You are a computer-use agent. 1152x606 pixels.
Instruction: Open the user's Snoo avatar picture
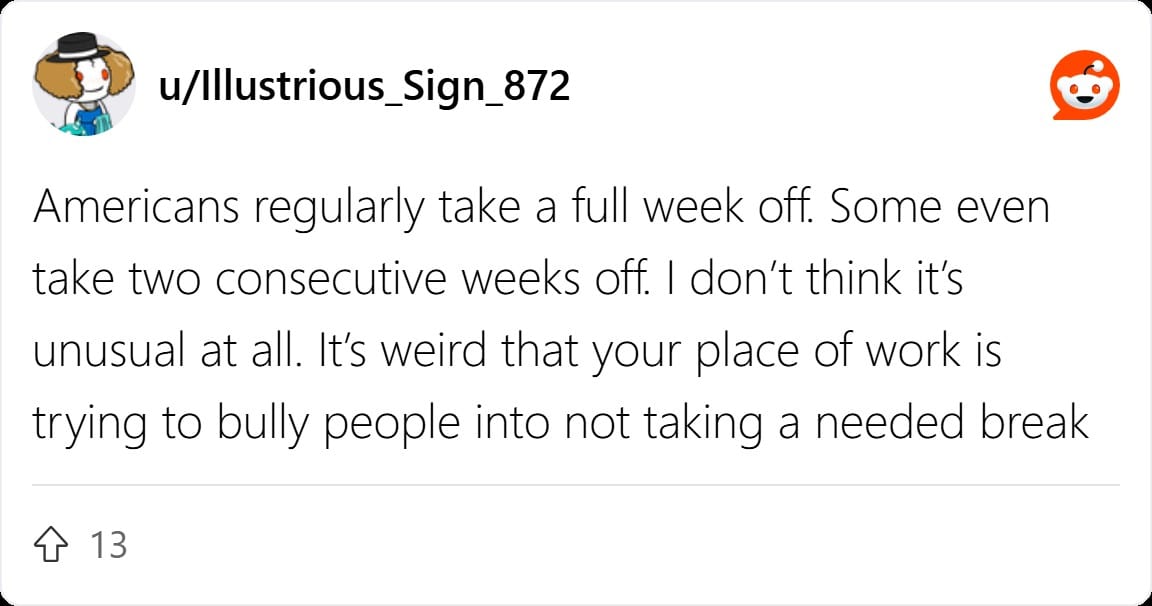[x=84, y=84]
